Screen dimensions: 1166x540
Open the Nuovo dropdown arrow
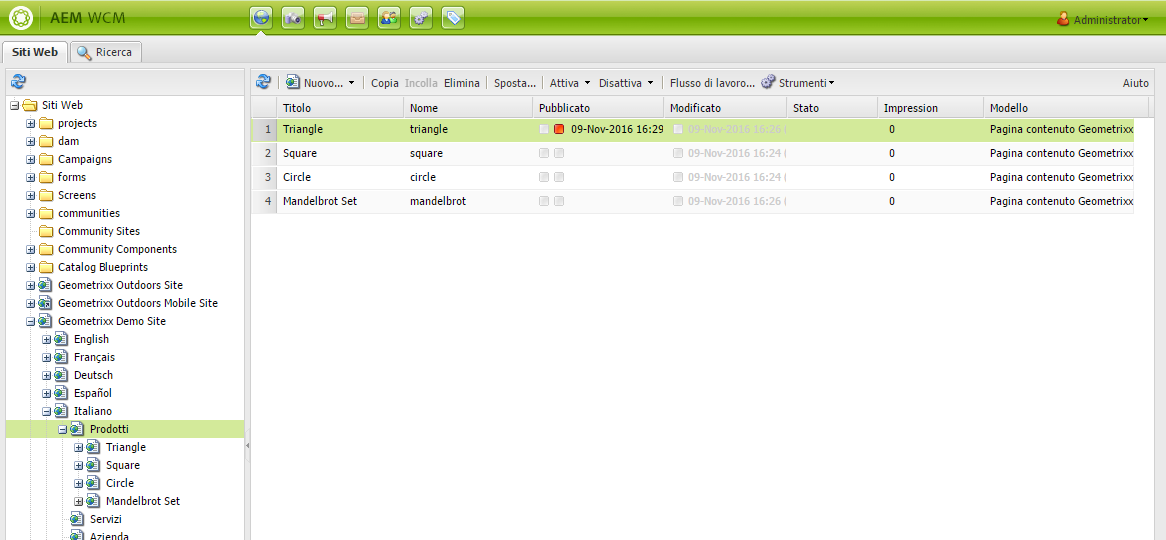click(351, 83)
